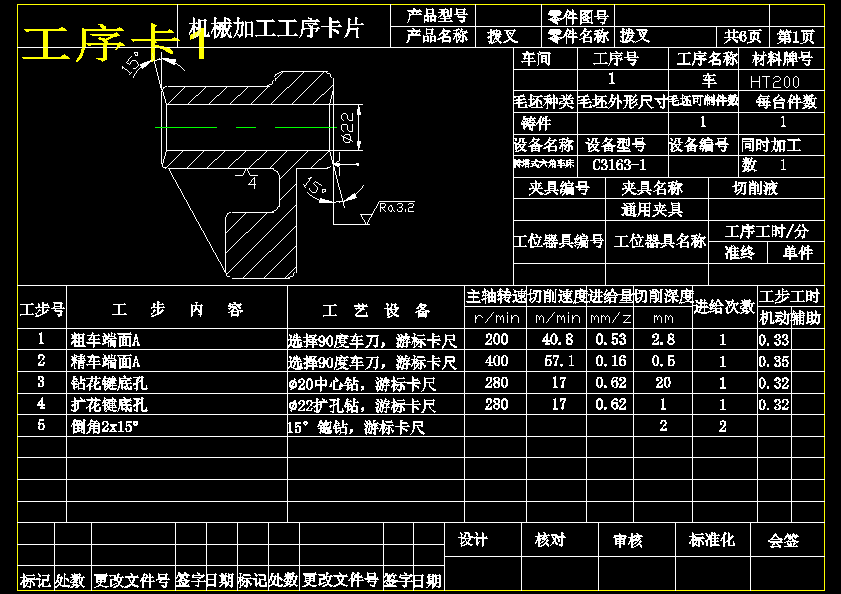Select the 铸件 blank type value
Screen dimensions: 841x594
pyautogui.click(x=535, y=123)
